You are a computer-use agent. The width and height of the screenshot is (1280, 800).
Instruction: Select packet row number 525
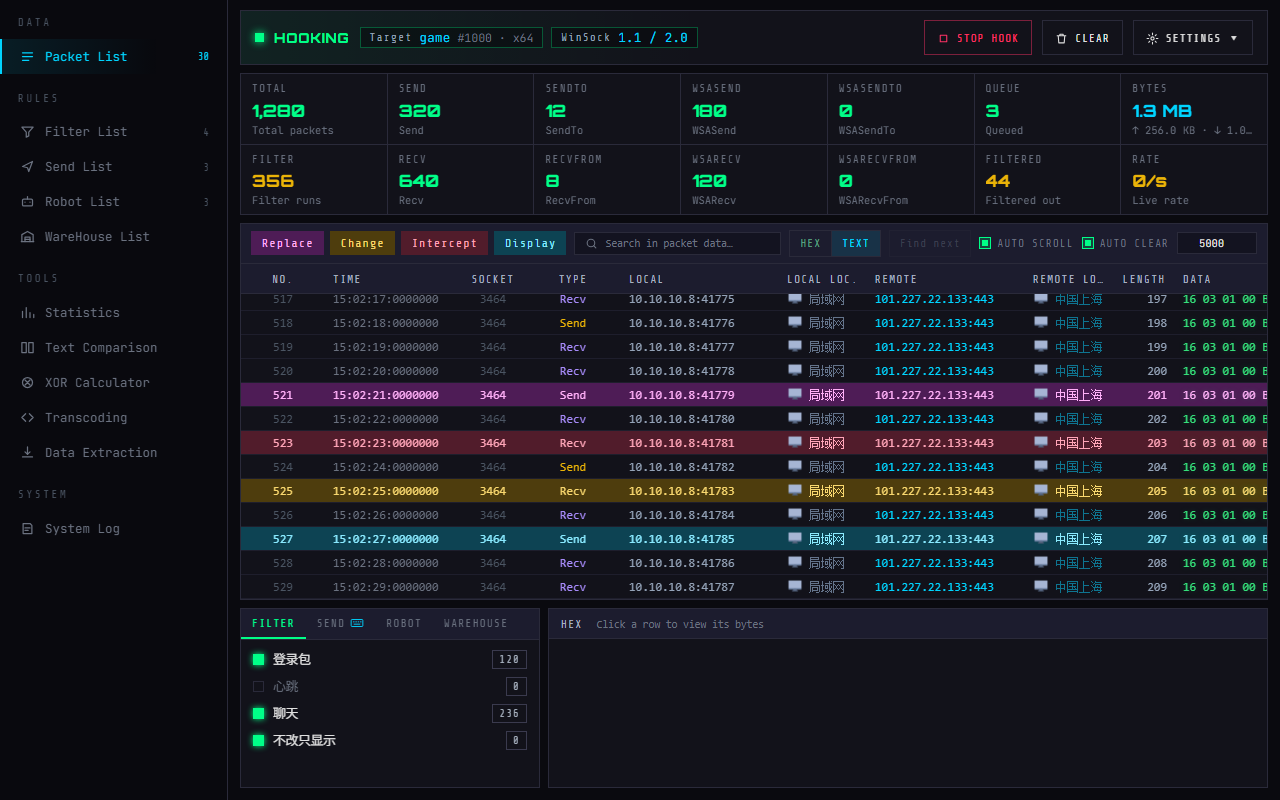pos(754,491)
